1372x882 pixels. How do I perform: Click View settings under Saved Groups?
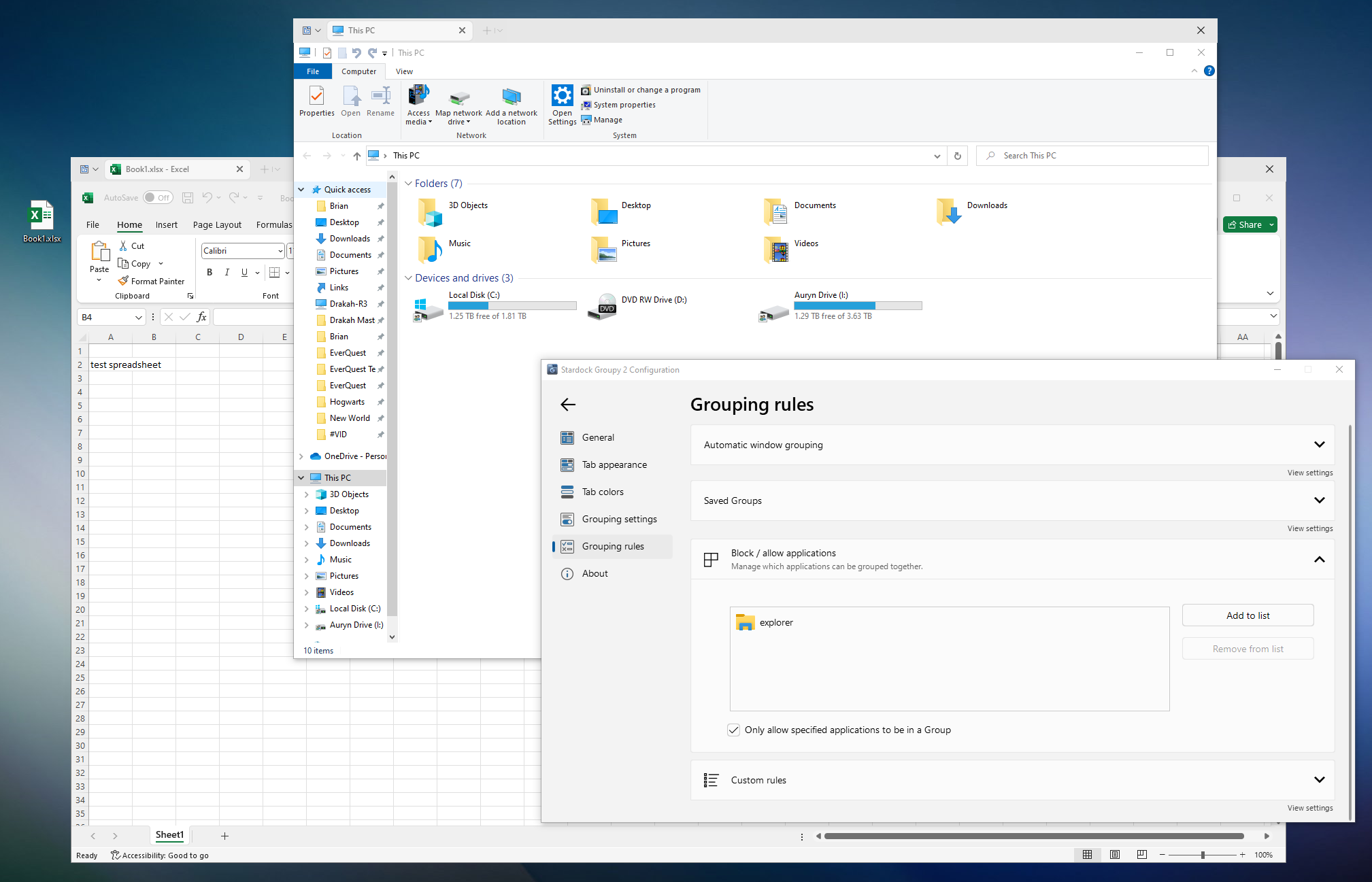[x=1309, y=528]
